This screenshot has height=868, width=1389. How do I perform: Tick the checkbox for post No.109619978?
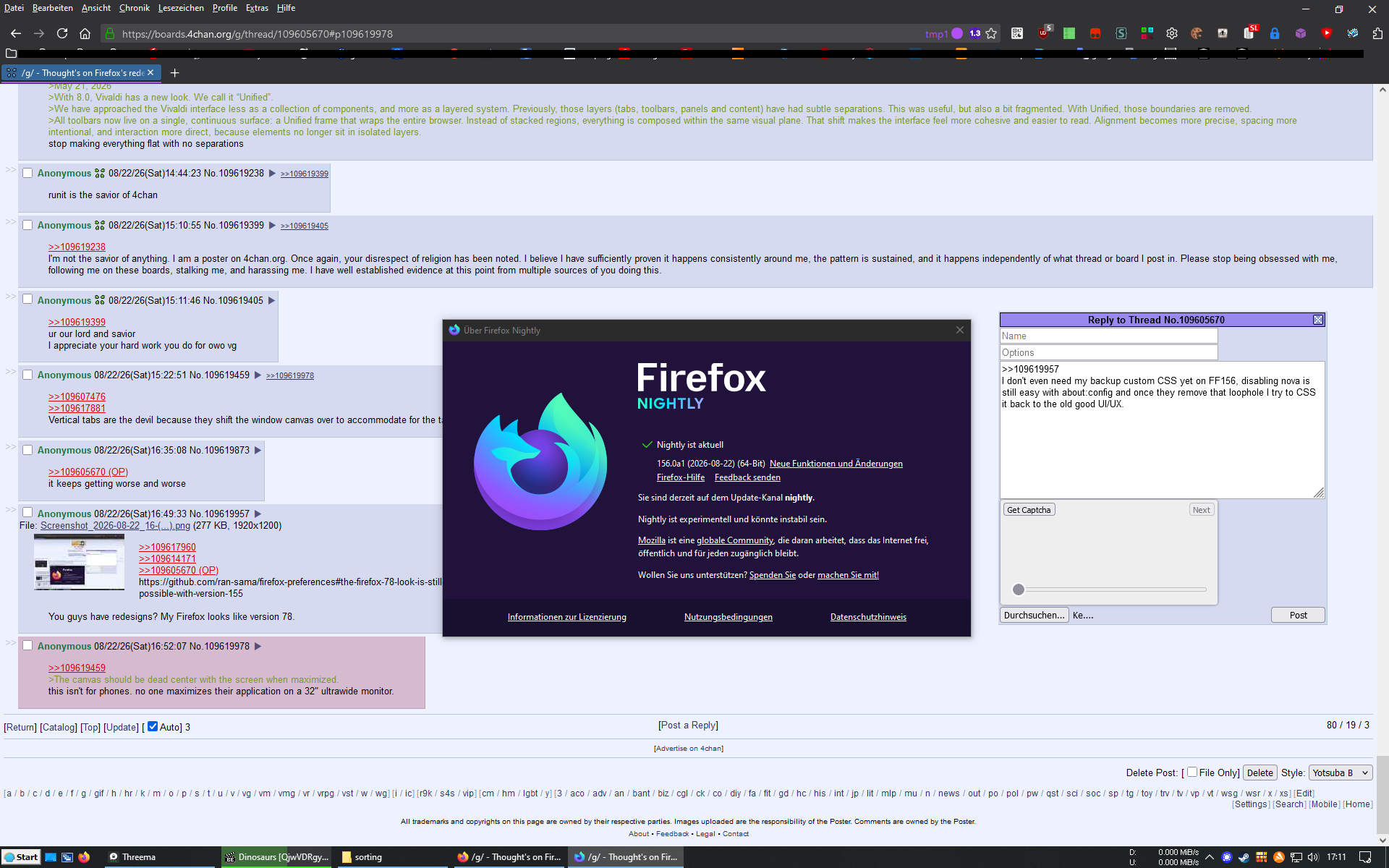pyautogui.click(x=27, y=645)
